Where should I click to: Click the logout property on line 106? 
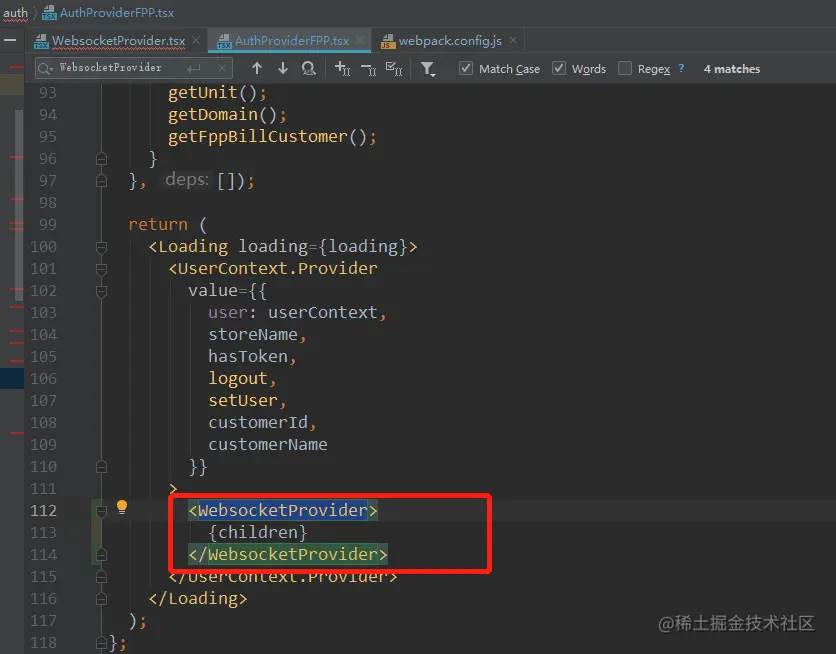point(238,378)
